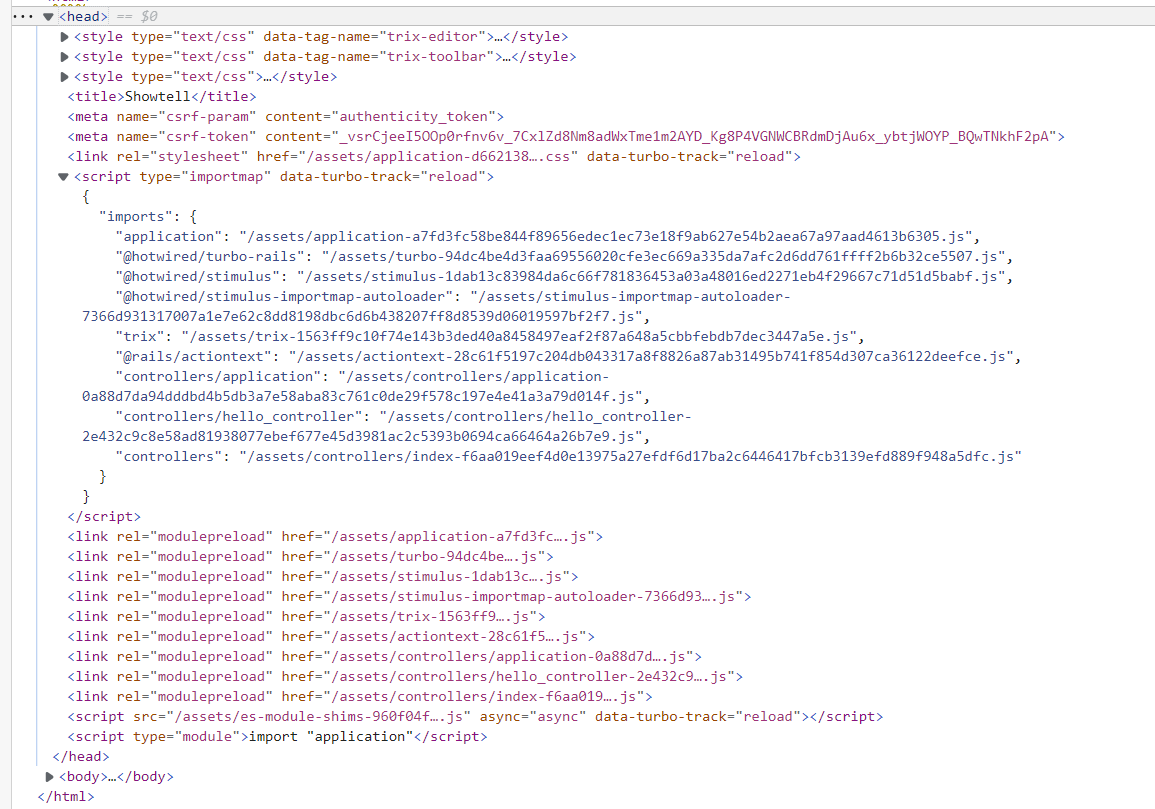Image resolution: width=1155 pixels, height=809 pixels.
Task: Select the closing head tag
Action: coord(81,756)
